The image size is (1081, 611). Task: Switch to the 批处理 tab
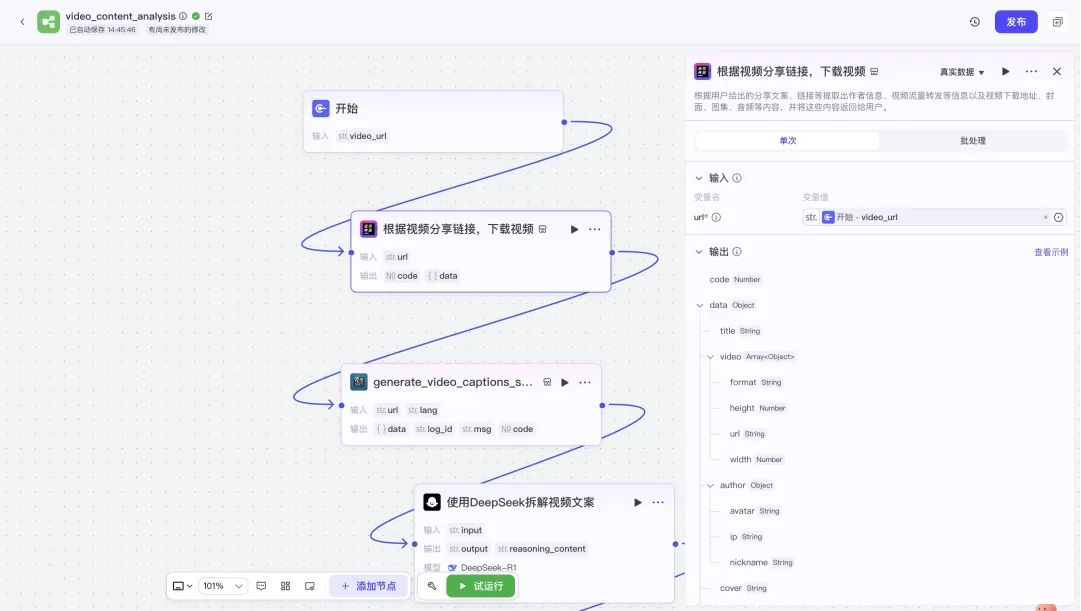coord(973,141)
